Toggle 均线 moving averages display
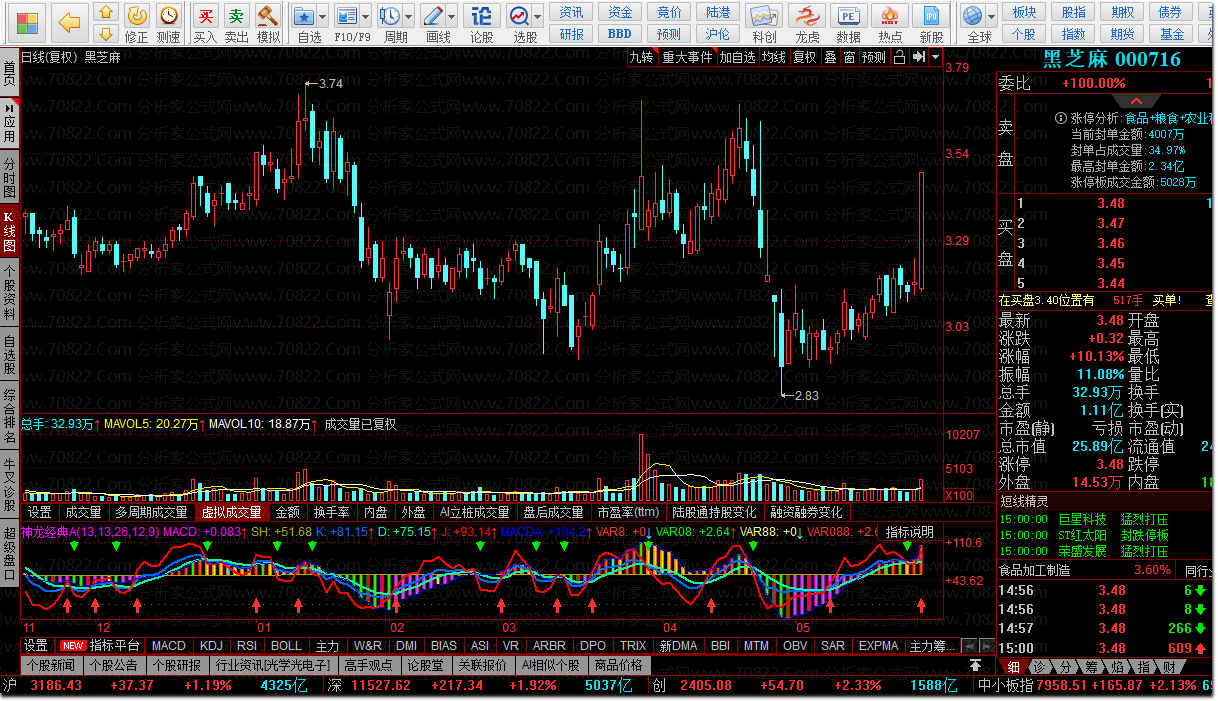This screenshot has width=1218, height=701. point(774,57)
